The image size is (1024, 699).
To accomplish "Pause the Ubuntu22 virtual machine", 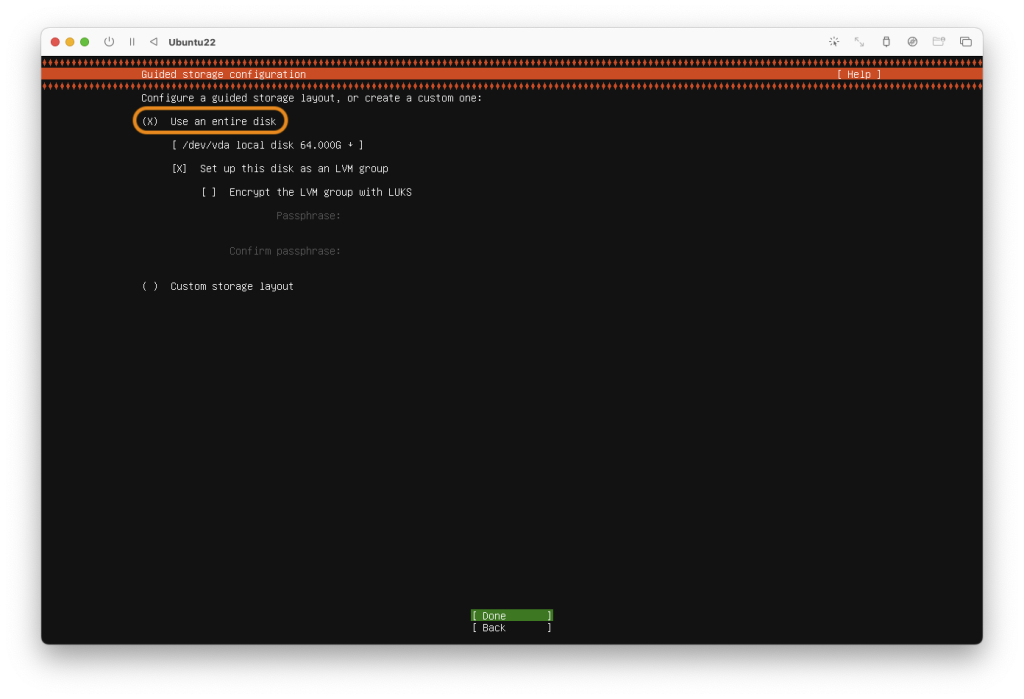I will [132, 42].
